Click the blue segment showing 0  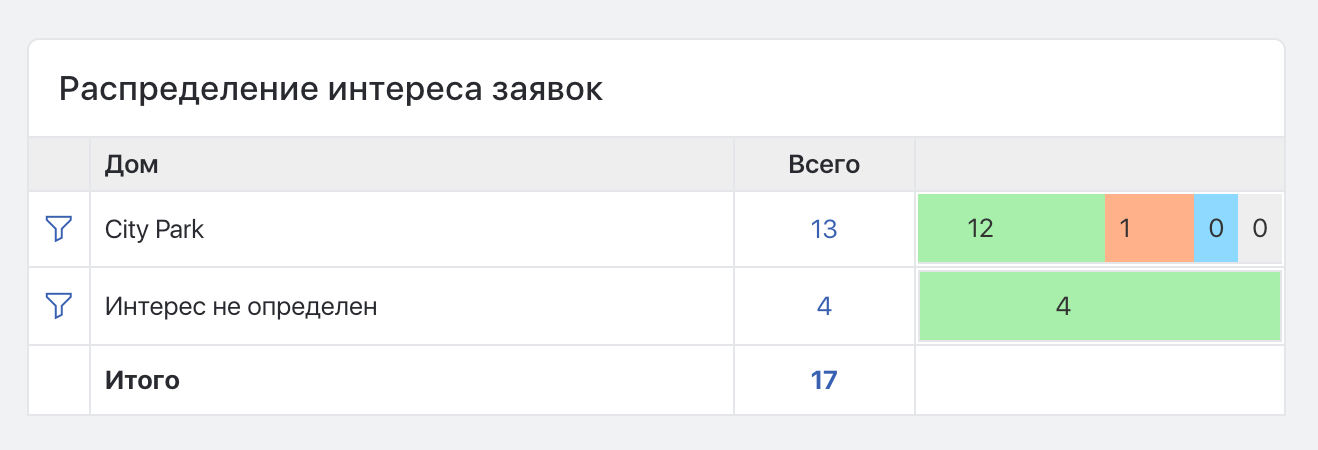(1216, 229)
